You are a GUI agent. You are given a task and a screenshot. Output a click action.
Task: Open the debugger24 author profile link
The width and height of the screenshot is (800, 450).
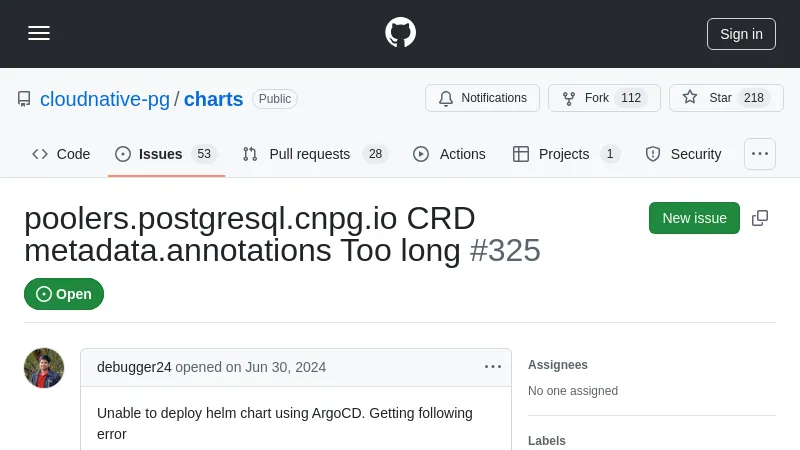coord(134,367)
